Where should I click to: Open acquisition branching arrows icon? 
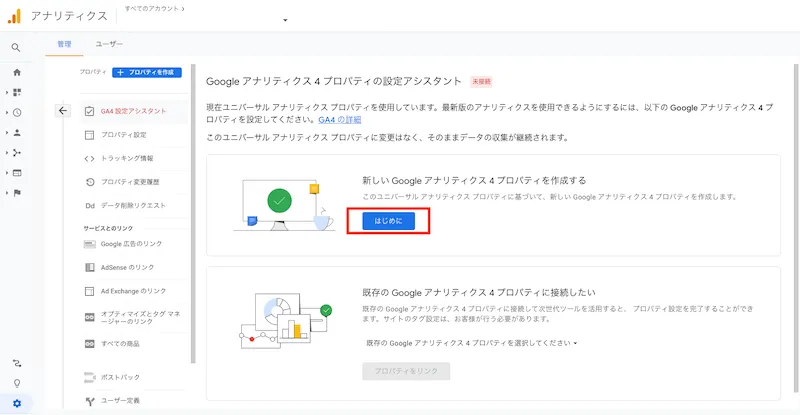pyautogui.click(x=17, y=153)
